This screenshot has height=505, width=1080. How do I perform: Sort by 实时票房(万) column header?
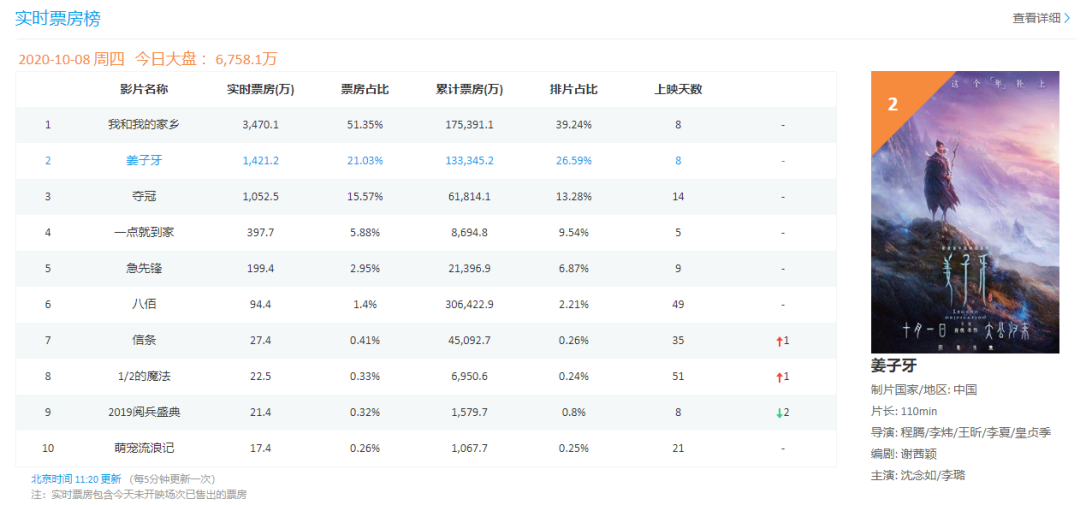pos(260,89)
